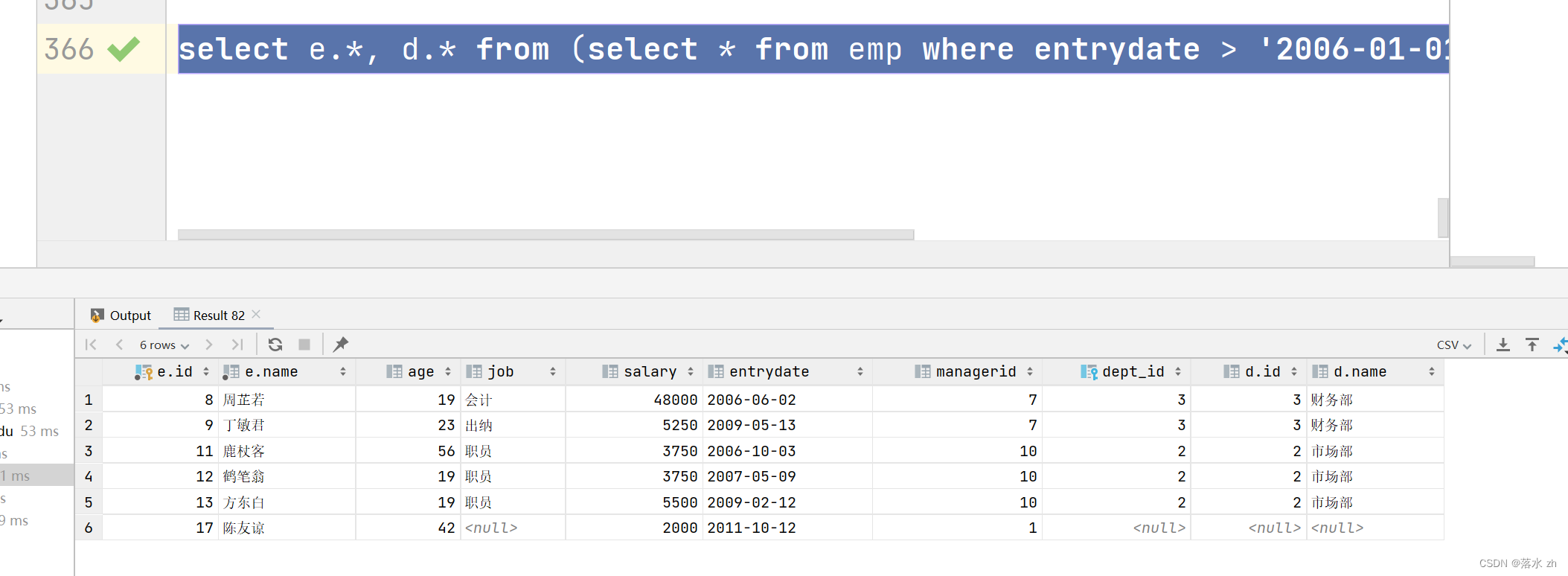Image resolution: width=1568 pixels, height=576 pixels.
Task: Click entrydate cell 2009-02-12
Action: [x=787, y=502]
